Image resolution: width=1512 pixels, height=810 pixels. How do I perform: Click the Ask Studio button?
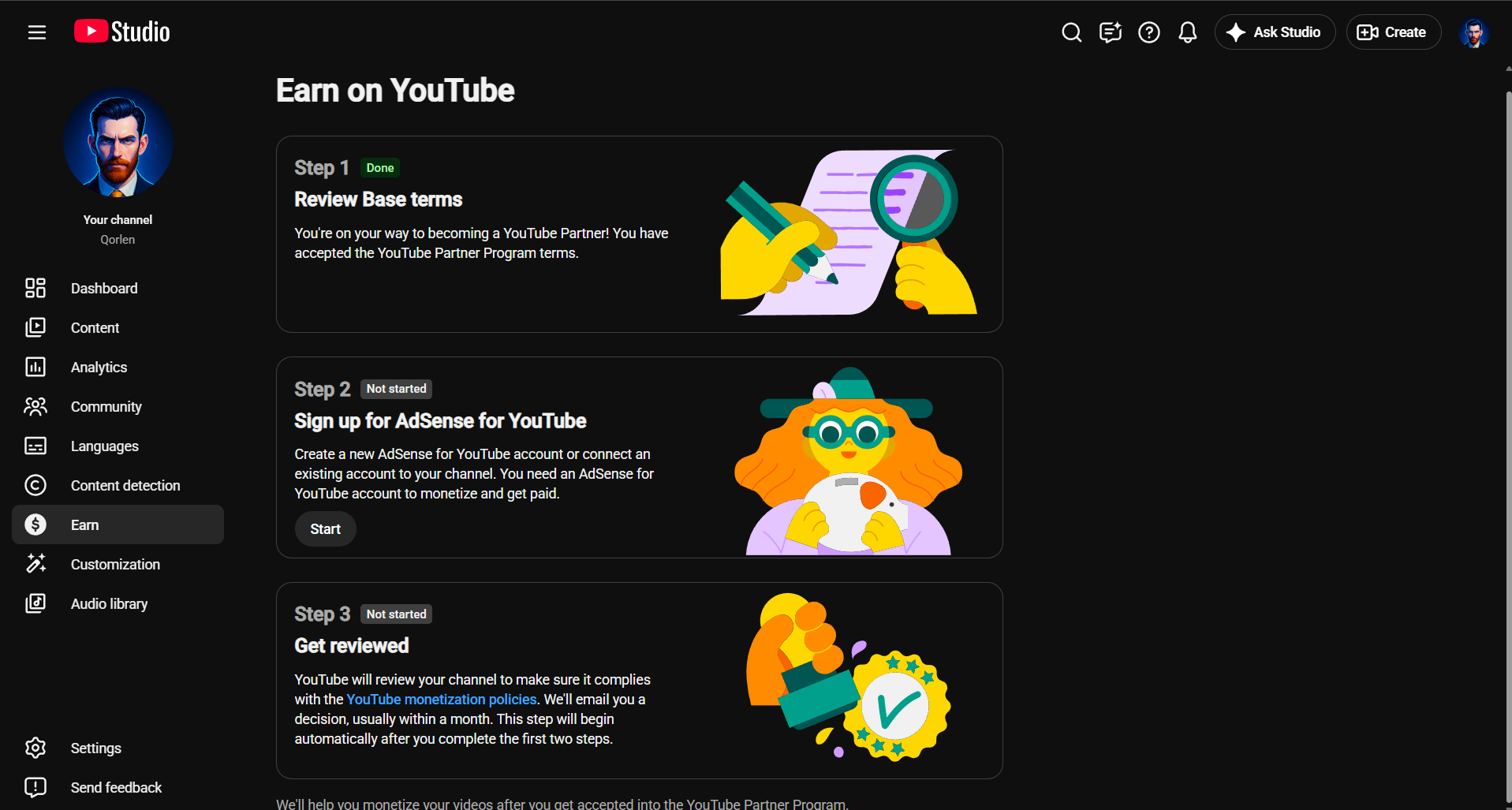(1275, 32)
